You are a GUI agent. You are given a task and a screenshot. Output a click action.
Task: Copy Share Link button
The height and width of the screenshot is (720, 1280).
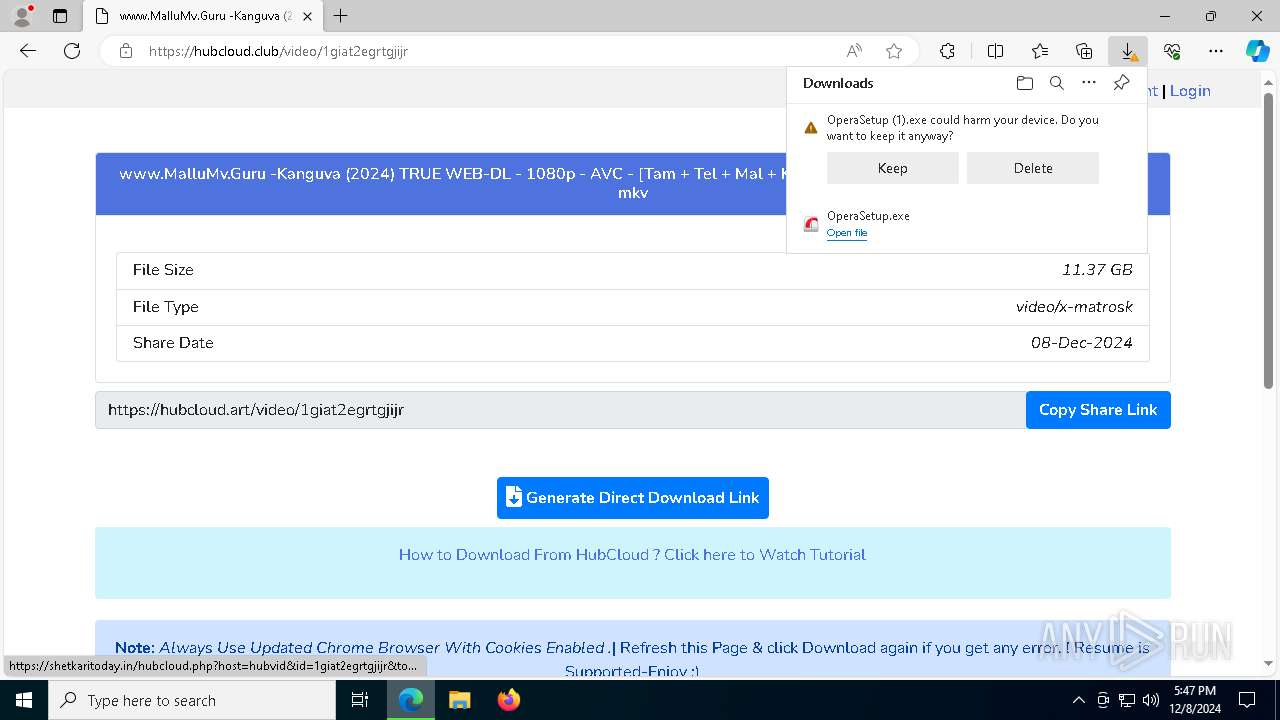[1098, 410]
